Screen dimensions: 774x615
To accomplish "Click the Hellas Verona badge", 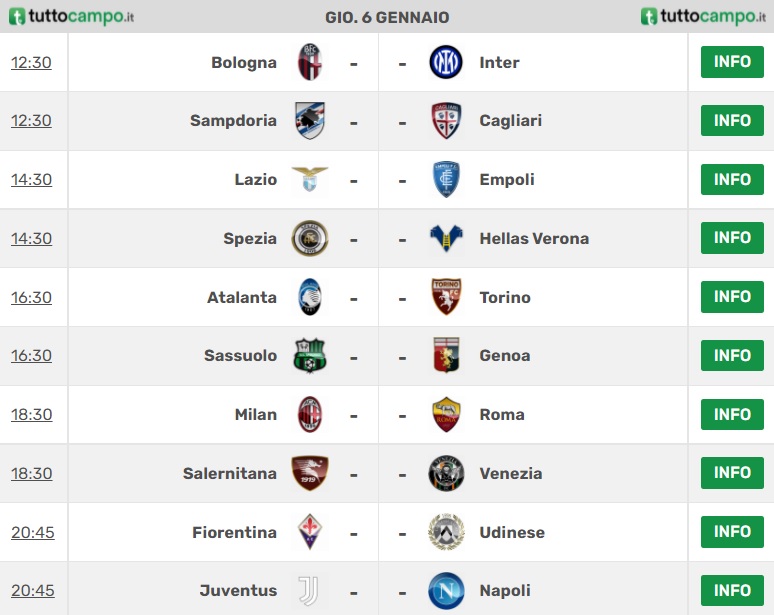I will [x=446, y=238].
